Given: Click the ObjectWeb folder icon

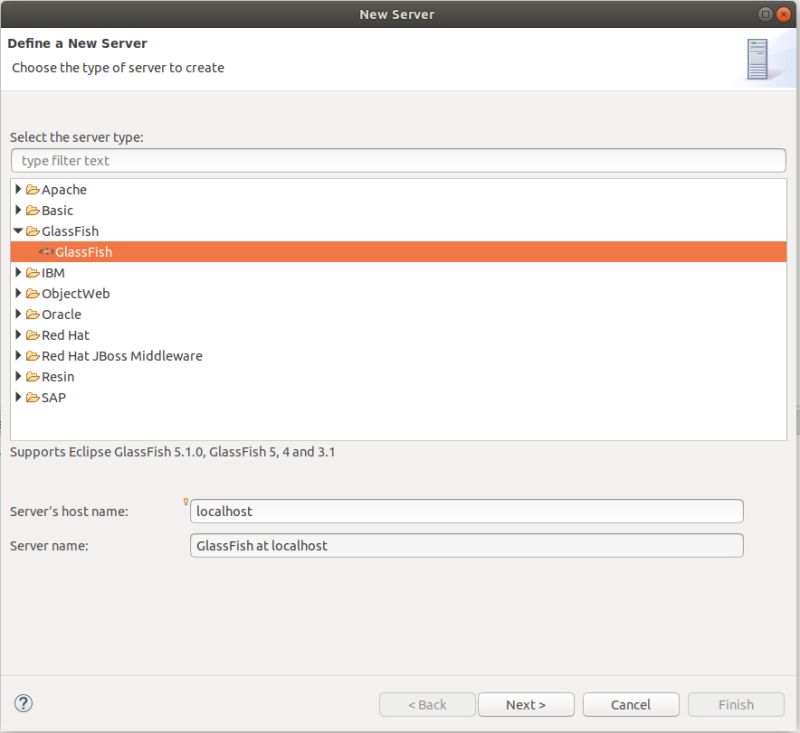Looking at the screenshot, I should pos(33,294).
